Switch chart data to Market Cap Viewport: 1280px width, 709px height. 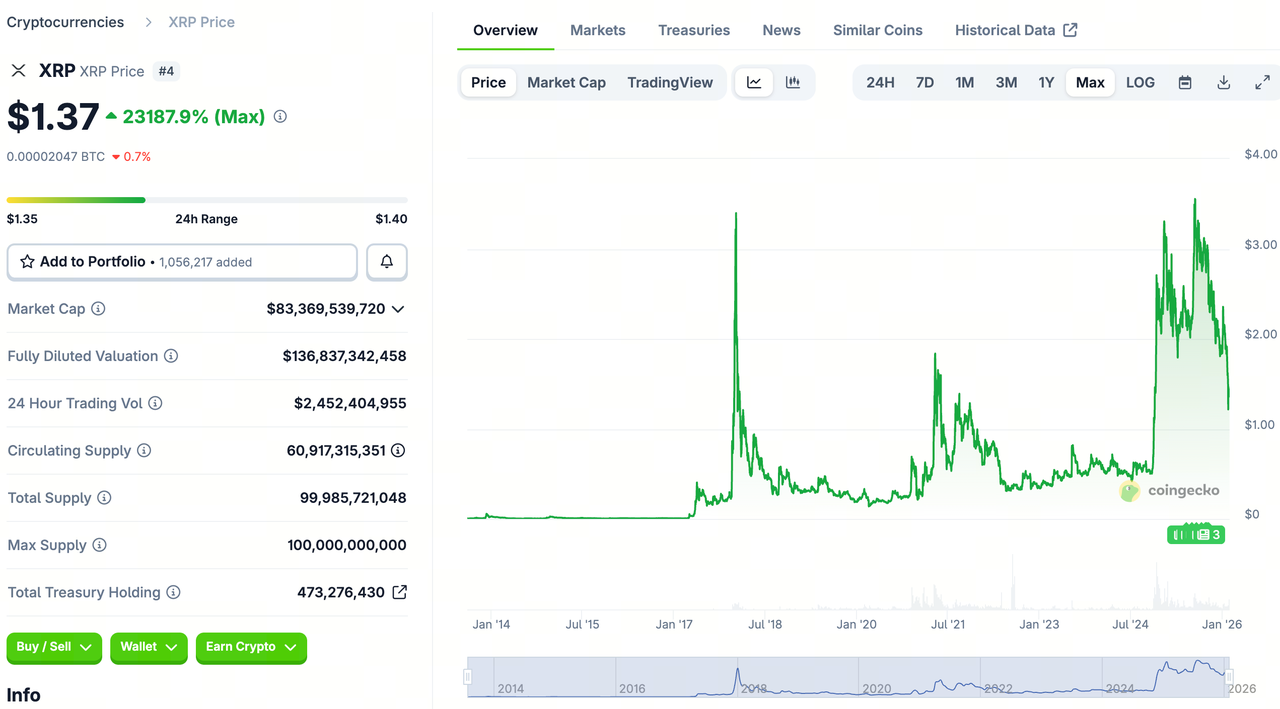pos(566,82)
